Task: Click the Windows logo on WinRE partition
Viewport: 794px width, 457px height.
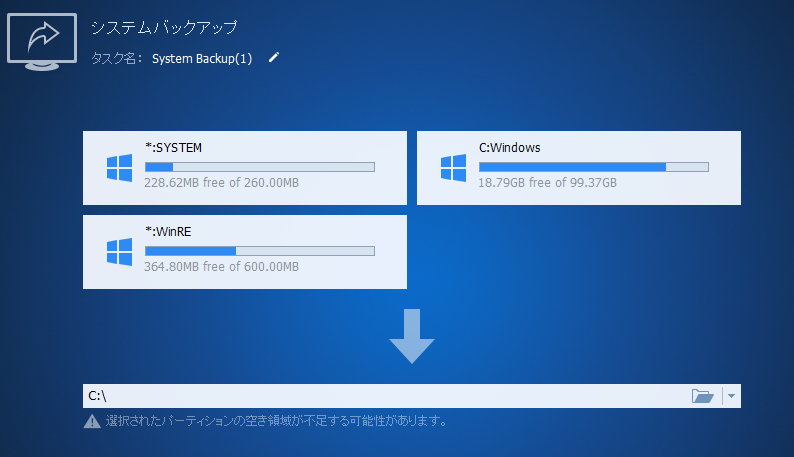Action: click(120, 252)
